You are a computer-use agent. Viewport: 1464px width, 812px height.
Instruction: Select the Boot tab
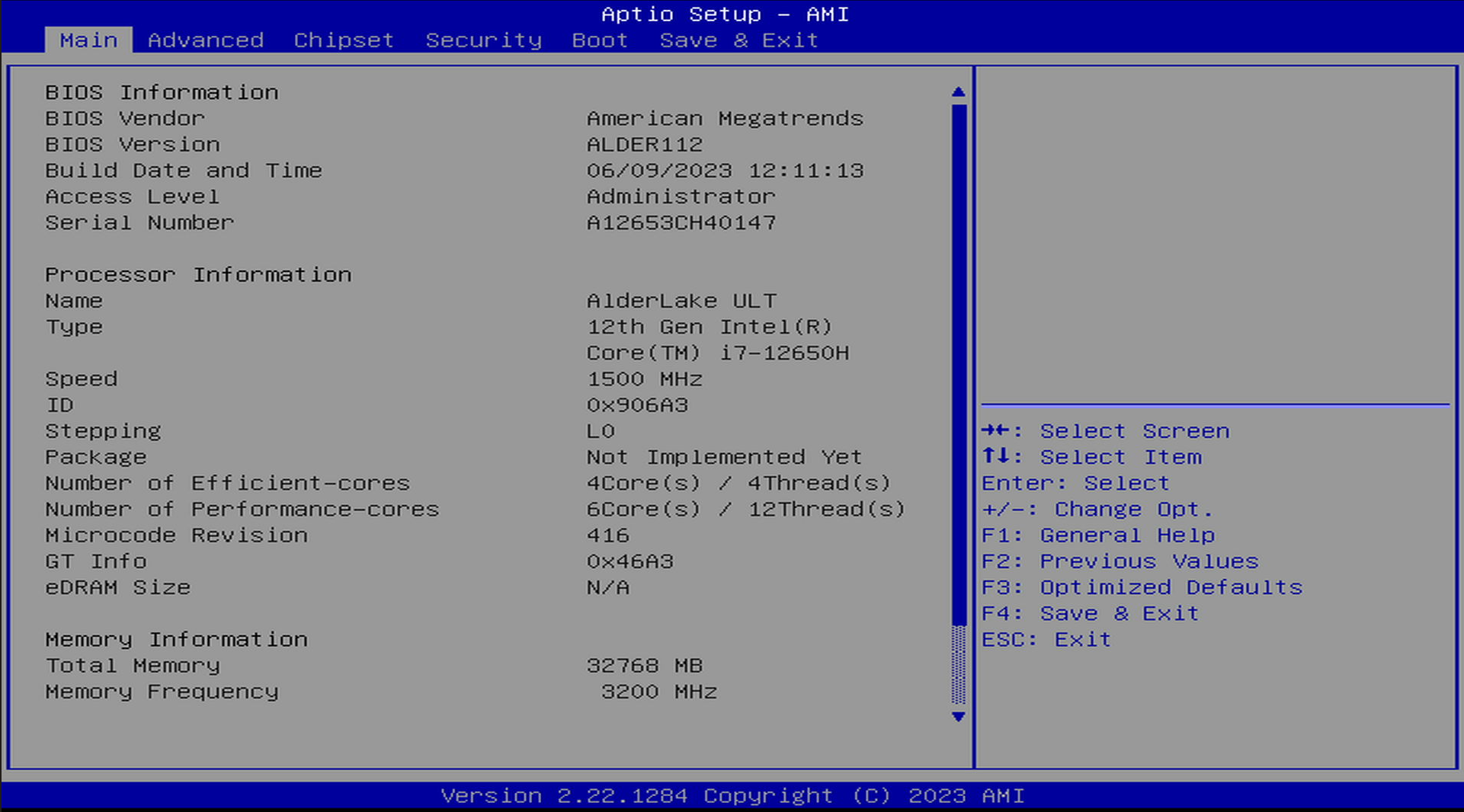(600, 40)
